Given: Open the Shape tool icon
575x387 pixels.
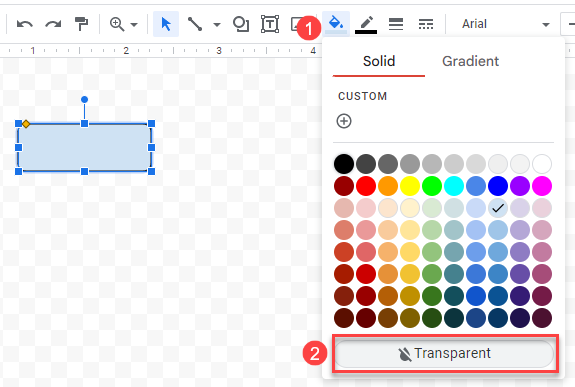Looking at the screenshot, I should (241, 24).
